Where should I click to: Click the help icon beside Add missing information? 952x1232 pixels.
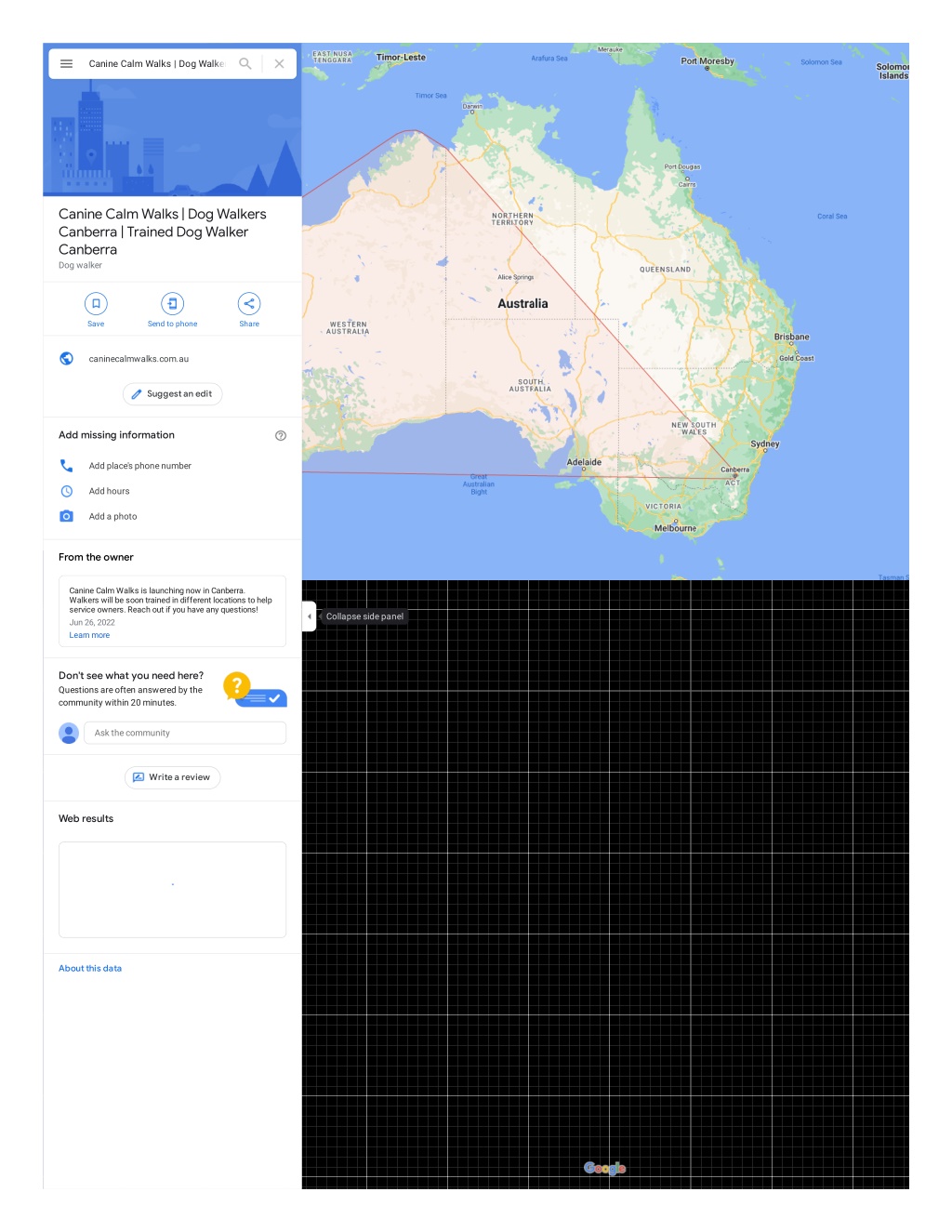pyautogui.click(x=281, y=435)
